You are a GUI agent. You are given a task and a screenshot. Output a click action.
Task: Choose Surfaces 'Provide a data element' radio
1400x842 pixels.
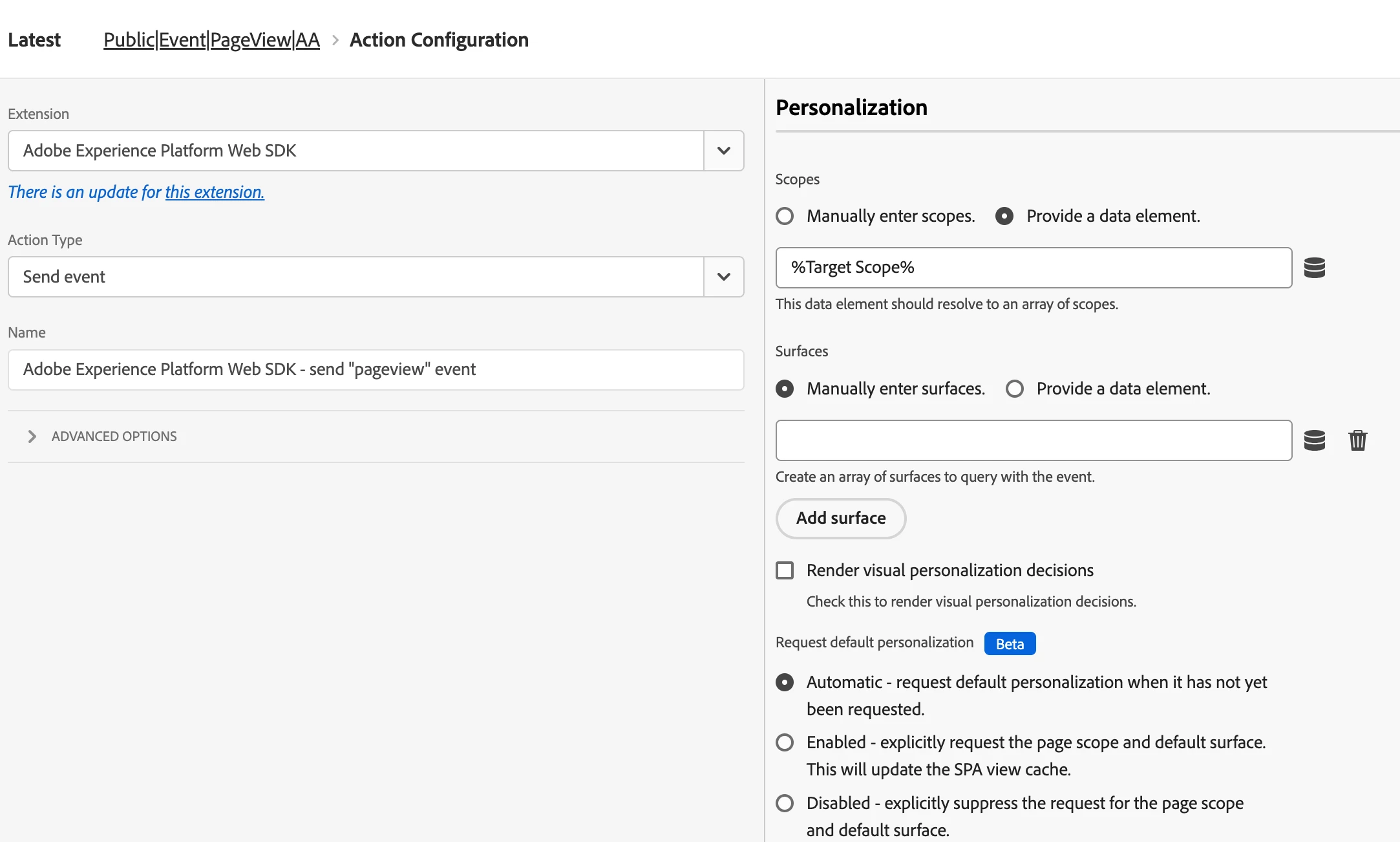pos(1015,389)
